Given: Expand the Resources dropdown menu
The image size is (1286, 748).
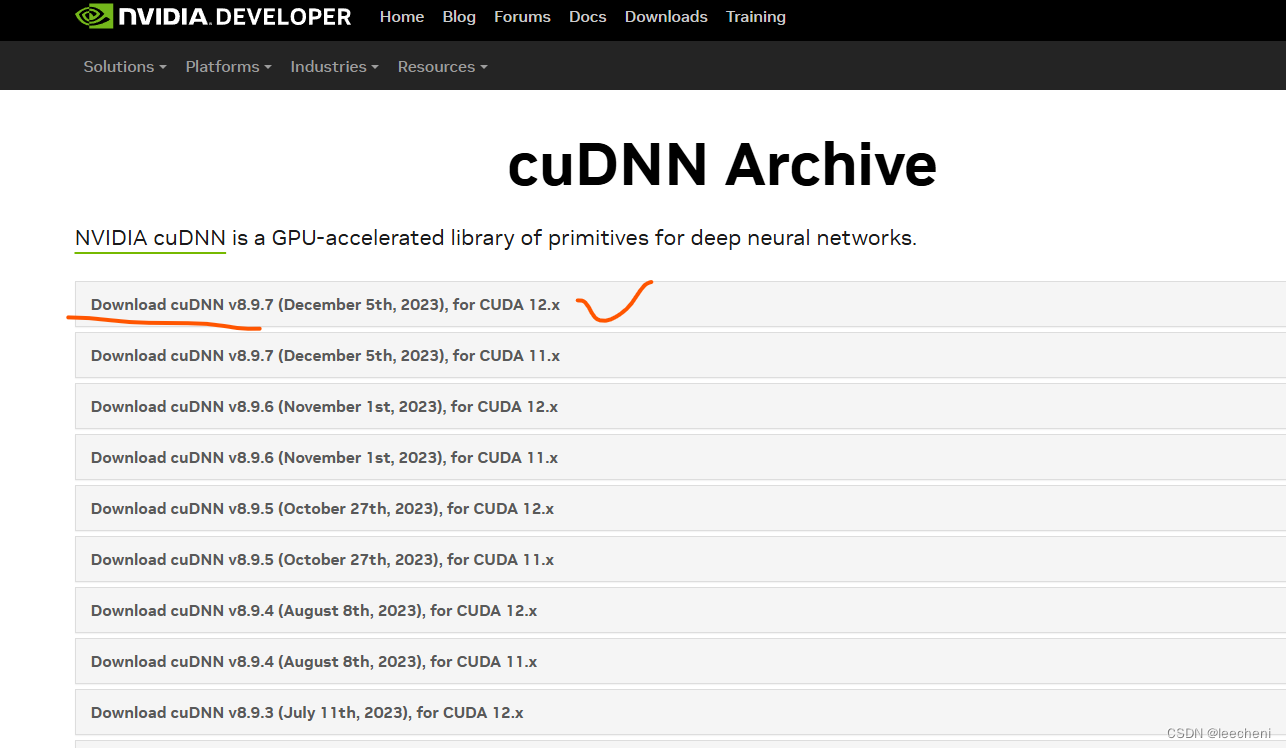Looking at the screenshot, I should pos(443,67).
